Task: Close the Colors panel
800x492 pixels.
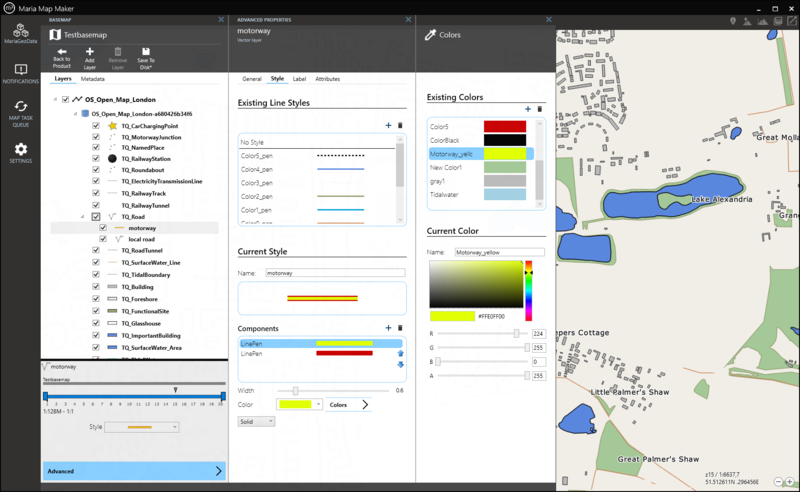Action: tap(548, 19)
